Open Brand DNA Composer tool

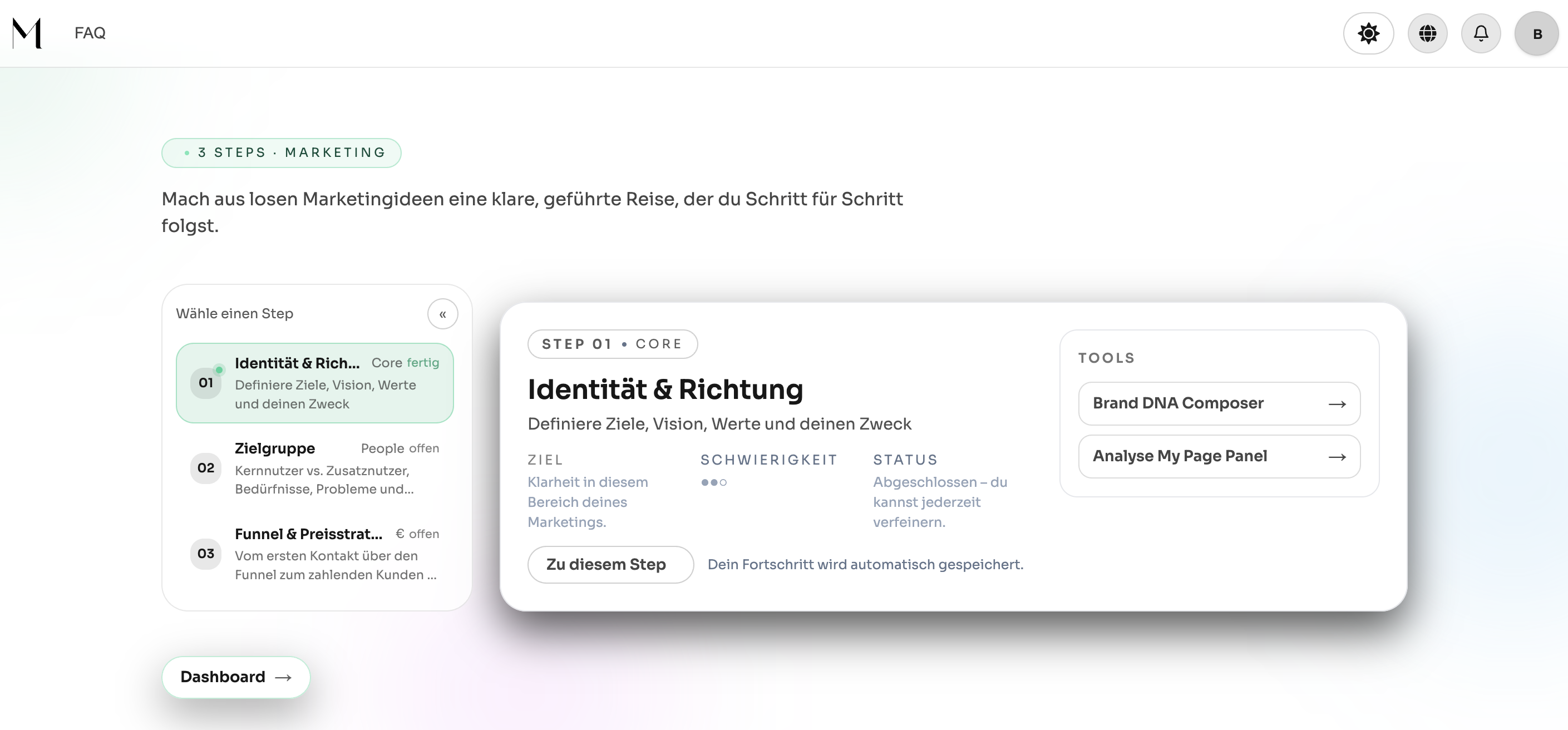(x=1219, y=403)
